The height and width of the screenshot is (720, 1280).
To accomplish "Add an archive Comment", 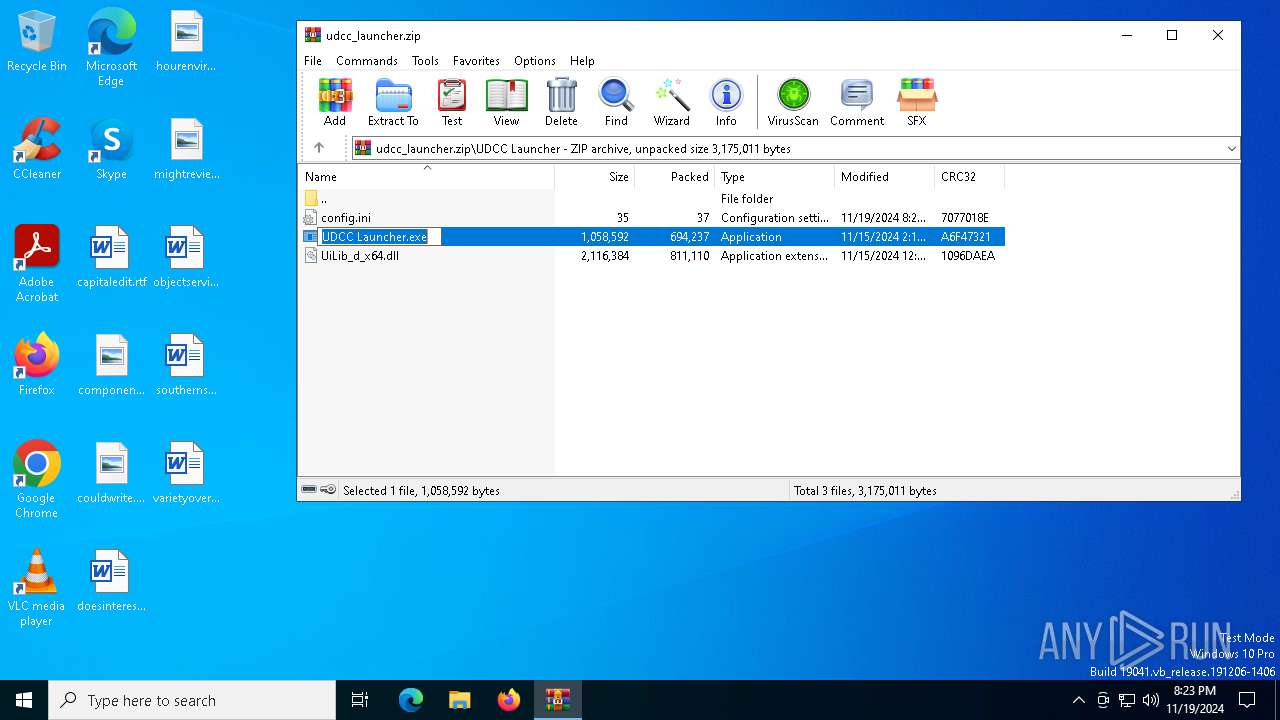I will (857, 103).
